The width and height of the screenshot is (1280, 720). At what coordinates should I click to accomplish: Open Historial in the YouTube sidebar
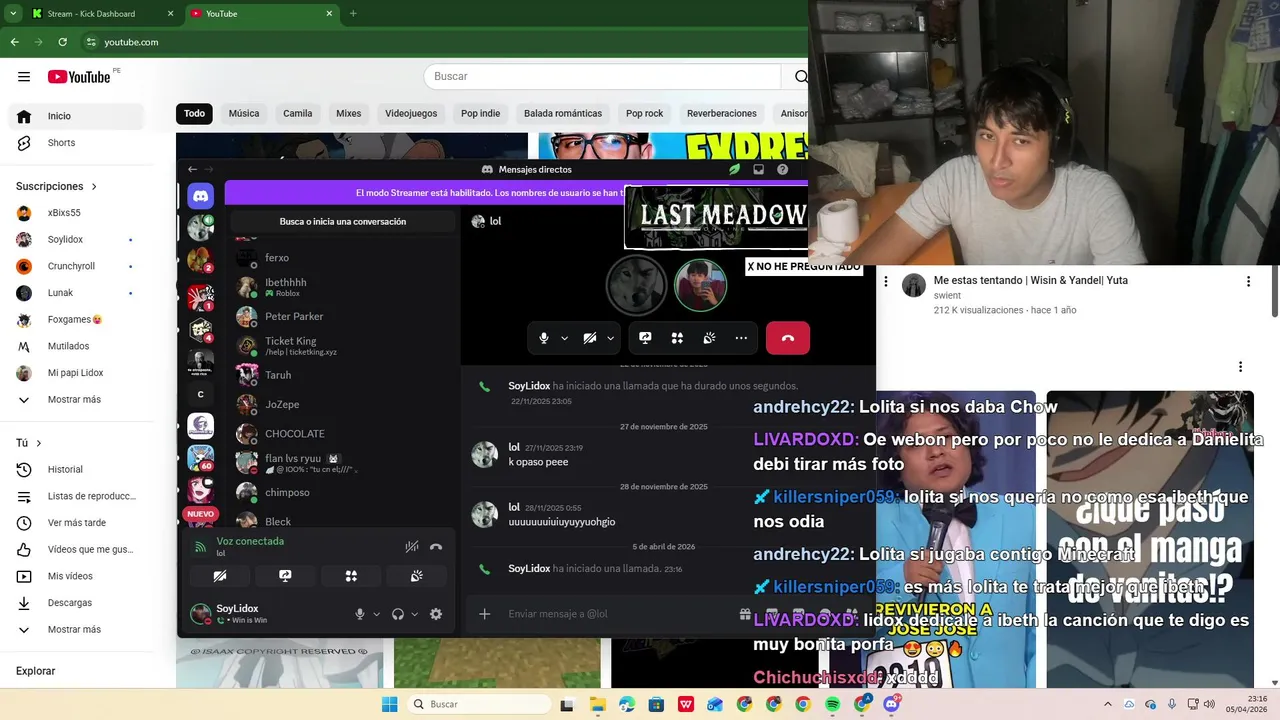coord(76,469)
